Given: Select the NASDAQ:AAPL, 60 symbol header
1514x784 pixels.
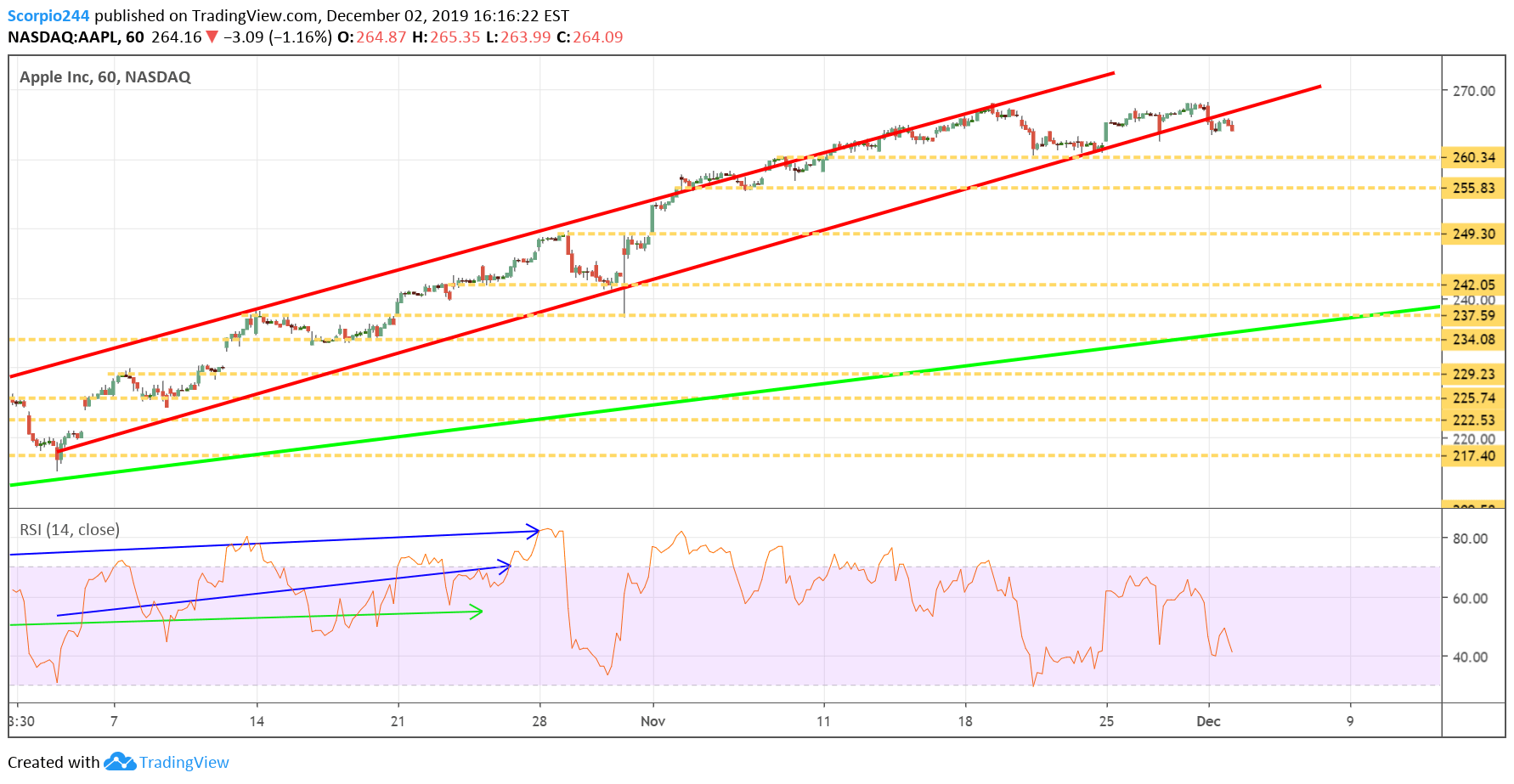Looking at the screenshot, I should (x=76, y=37).
